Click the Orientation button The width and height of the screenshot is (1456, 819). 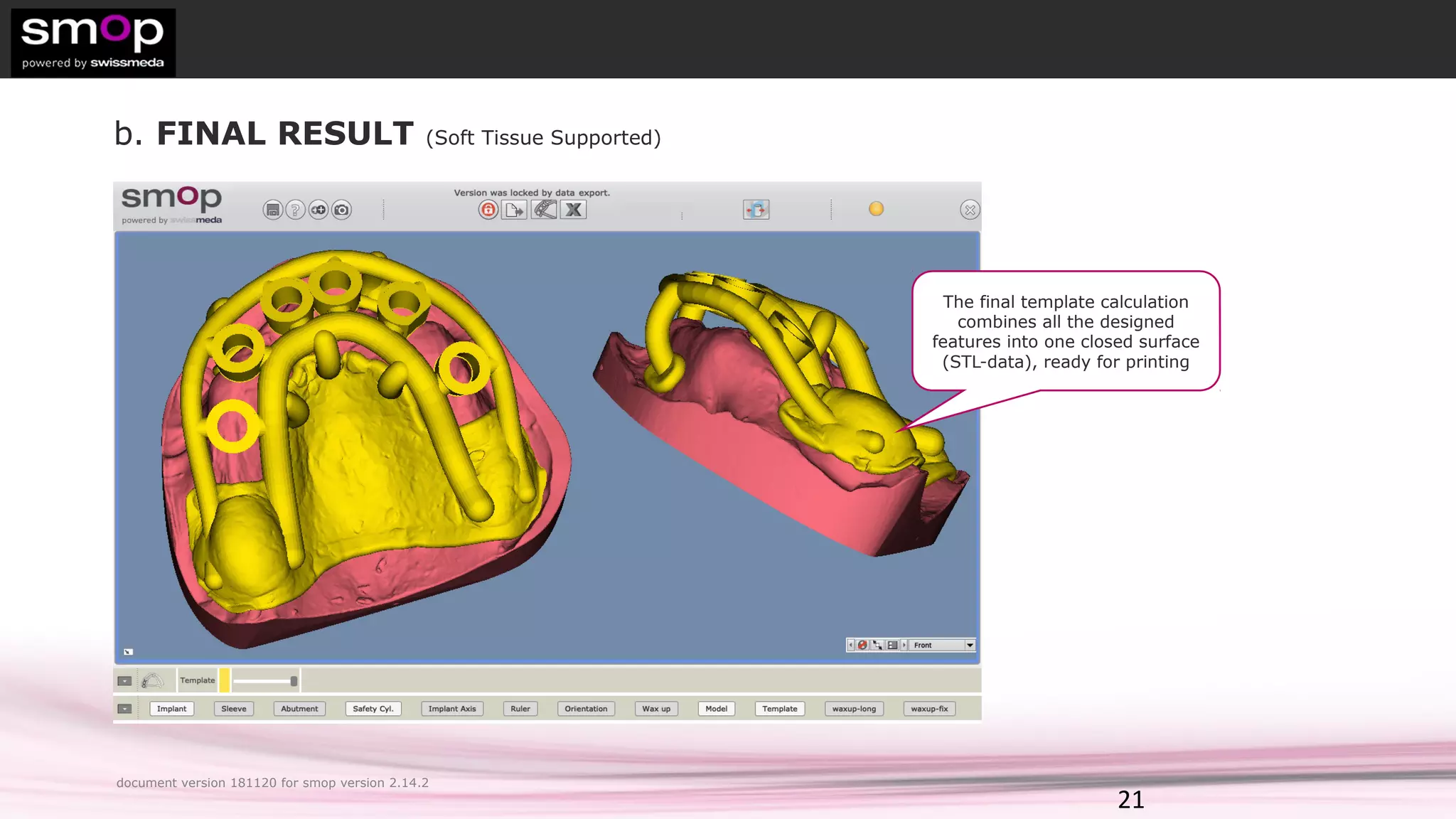586,709
